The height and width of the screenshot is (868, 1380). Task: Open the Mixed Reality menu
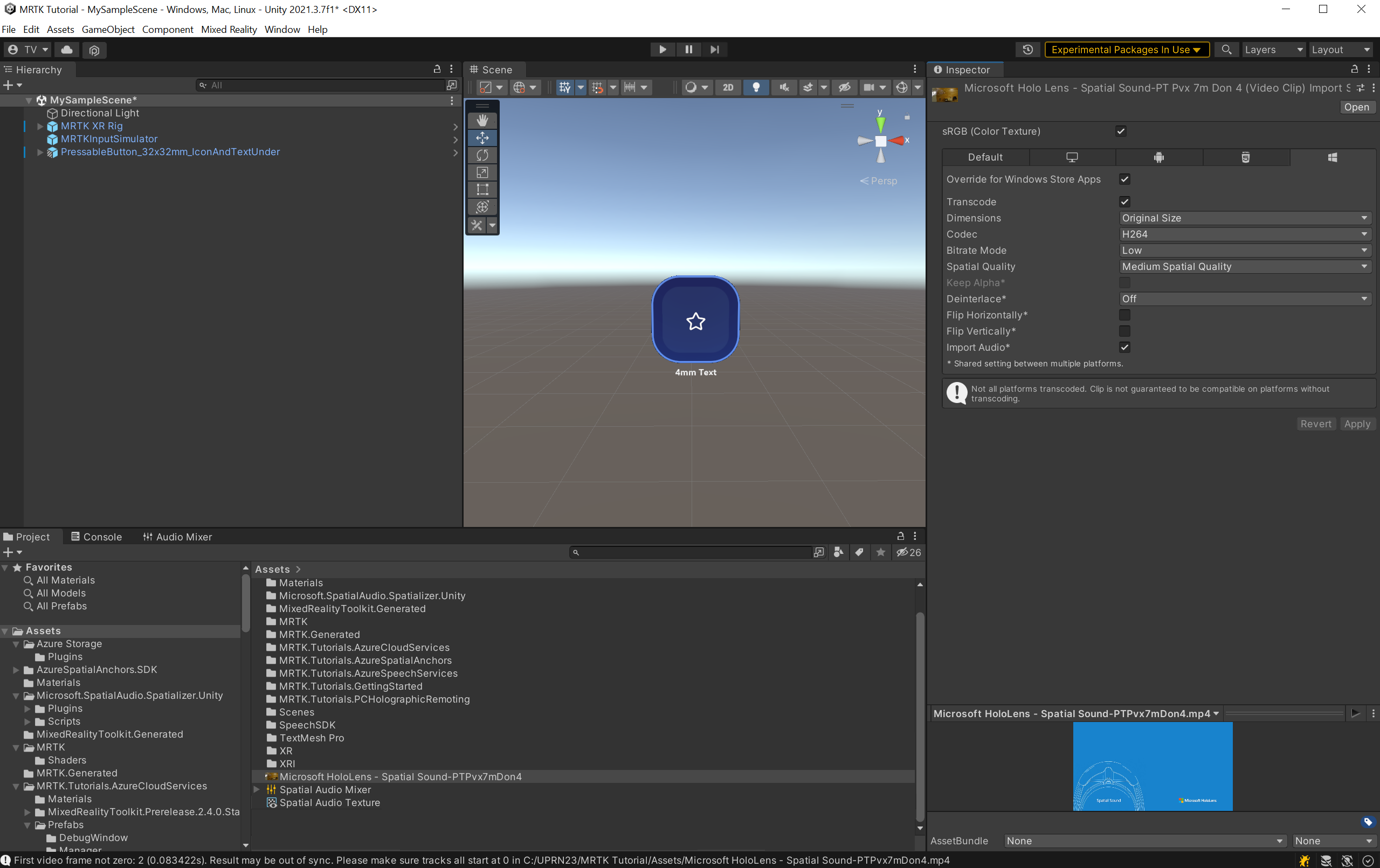point(229,29)
